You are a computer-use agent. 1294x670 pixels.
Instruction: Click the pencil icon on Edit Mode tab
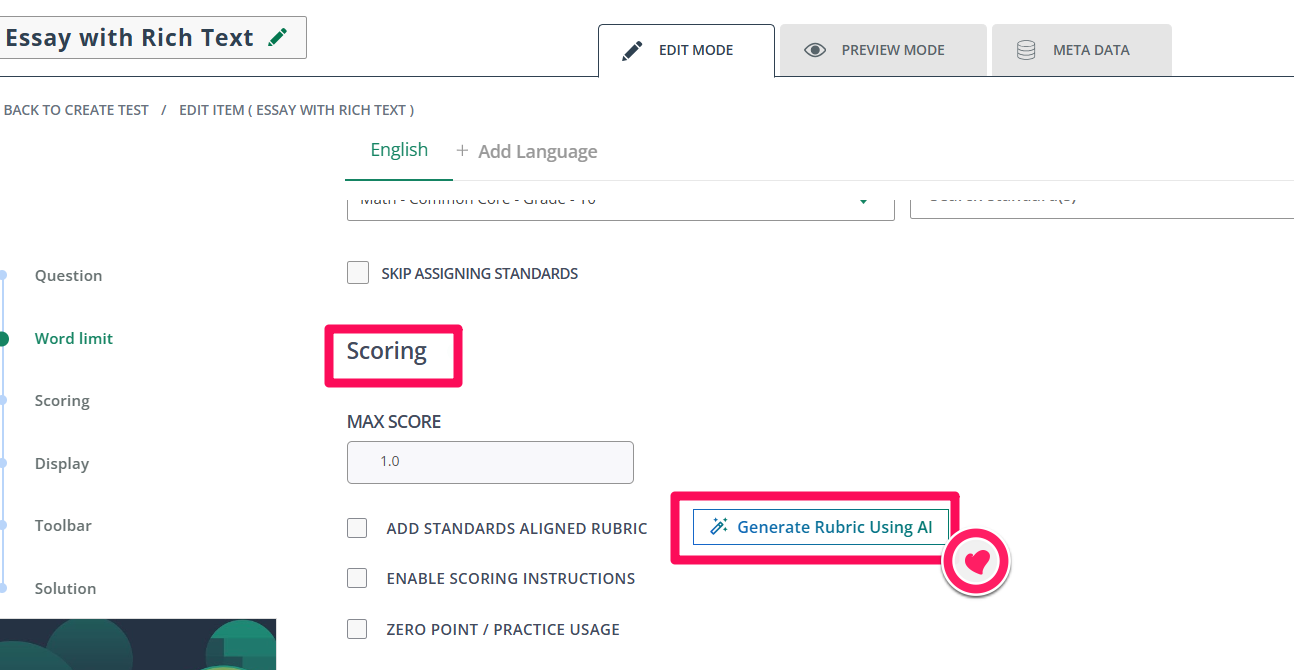[x=632, y=50]
